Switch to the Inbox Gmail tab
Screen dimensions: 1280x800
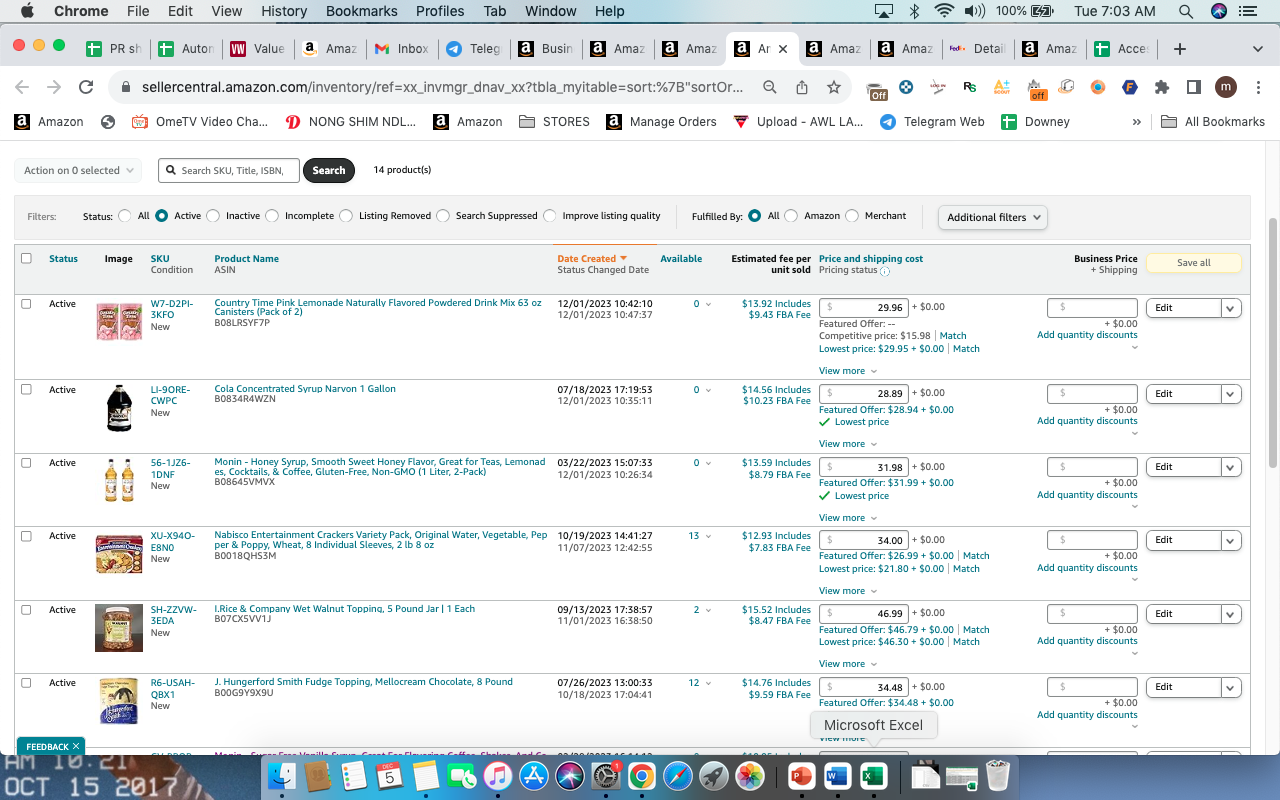[x=401, y=49]
